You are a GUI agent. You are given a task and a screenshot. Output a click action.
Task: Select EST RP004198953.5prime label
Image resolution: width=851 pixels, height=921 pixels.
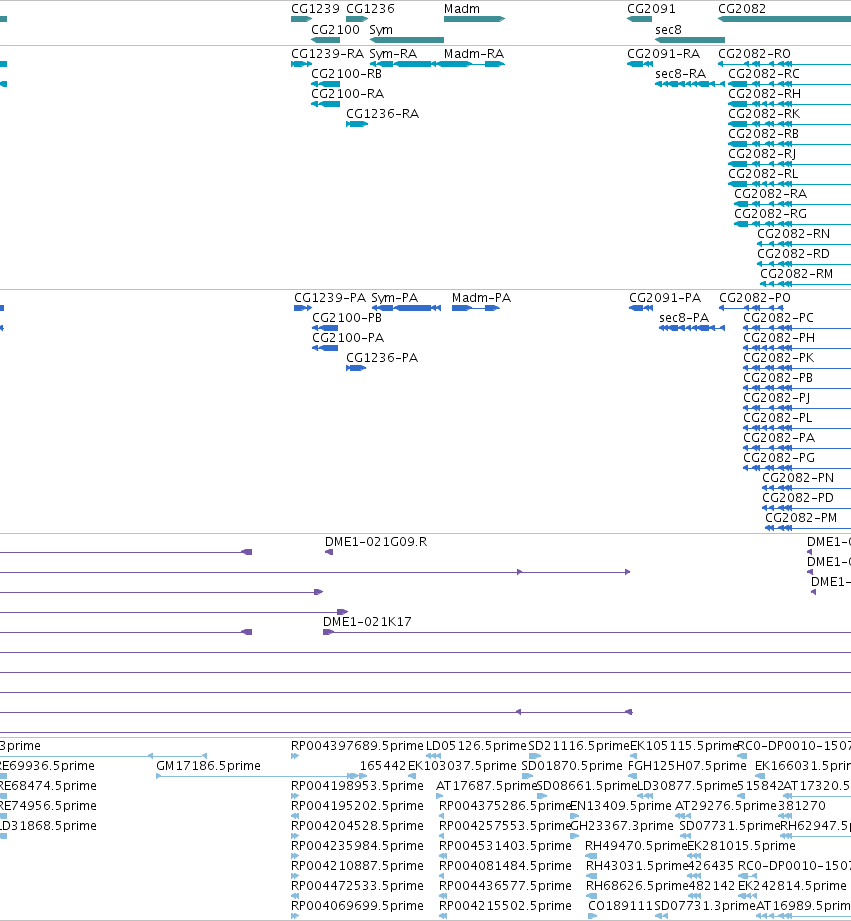click(x=357, y=786)
